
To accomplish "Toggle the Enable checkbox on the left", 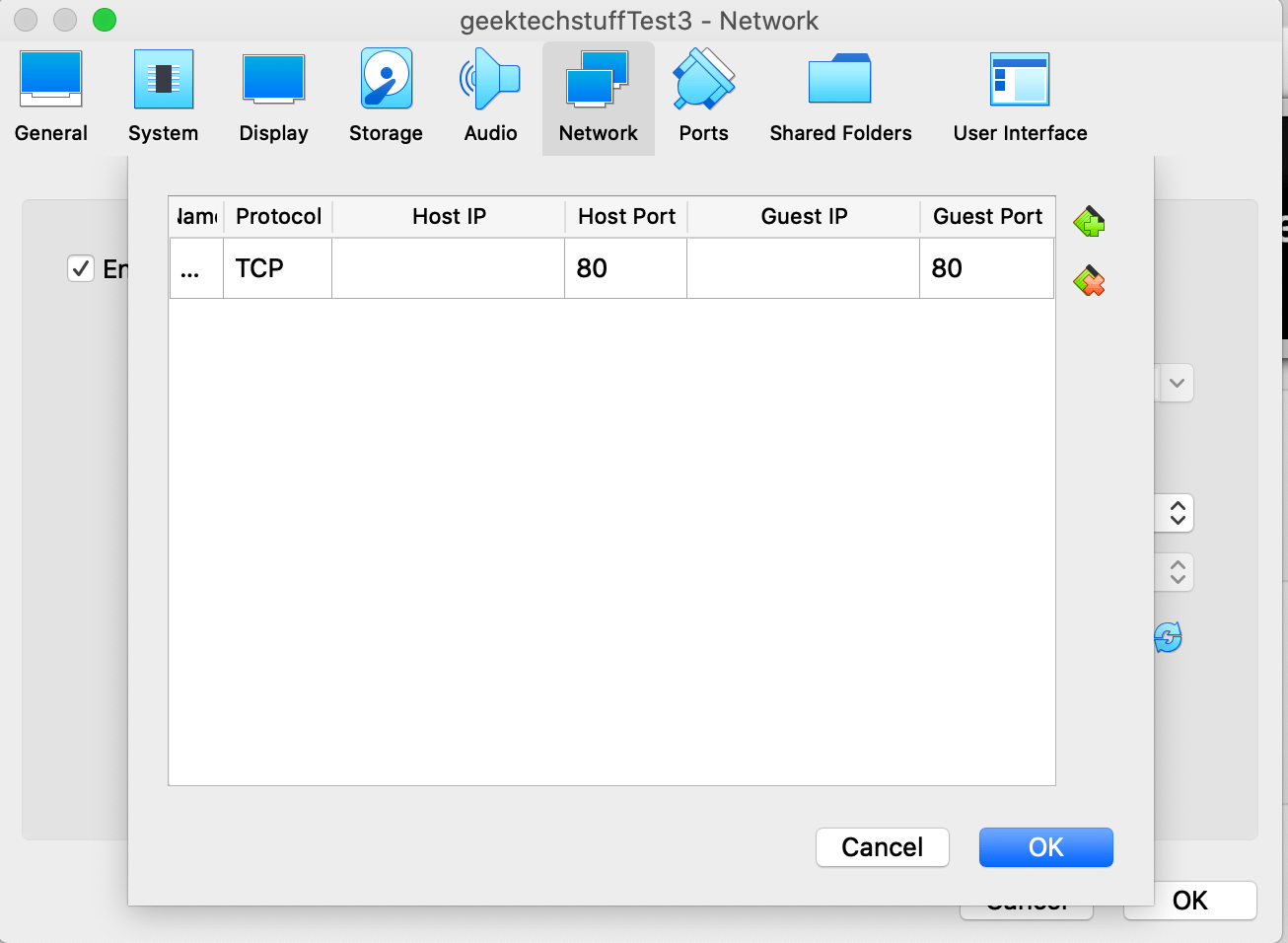I will [81, 268].
